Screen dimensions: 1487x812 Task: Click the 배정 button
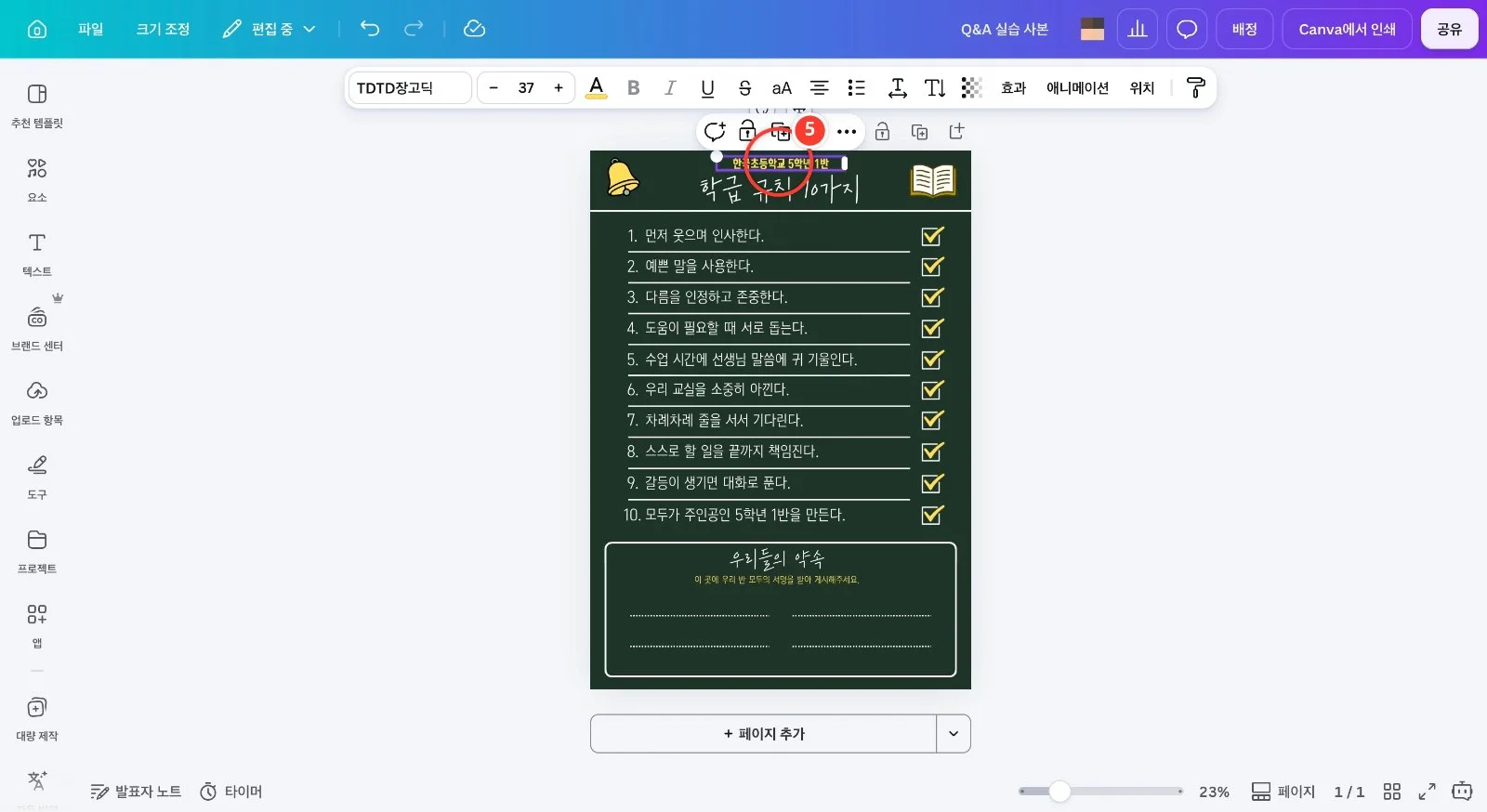pyautogui.click(x=1244, y=29)
